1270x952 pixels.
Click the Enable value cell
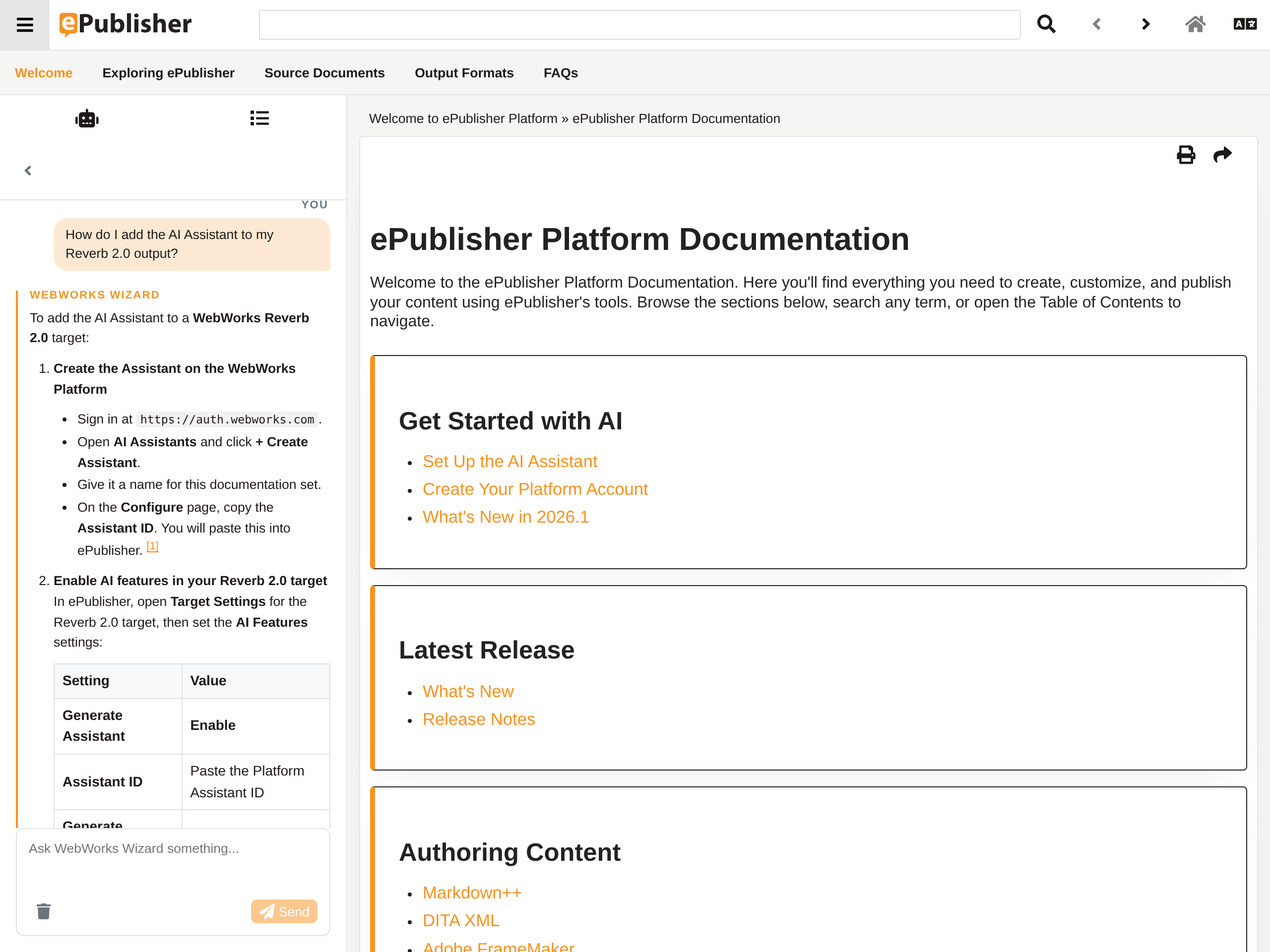tap(255, 726)
